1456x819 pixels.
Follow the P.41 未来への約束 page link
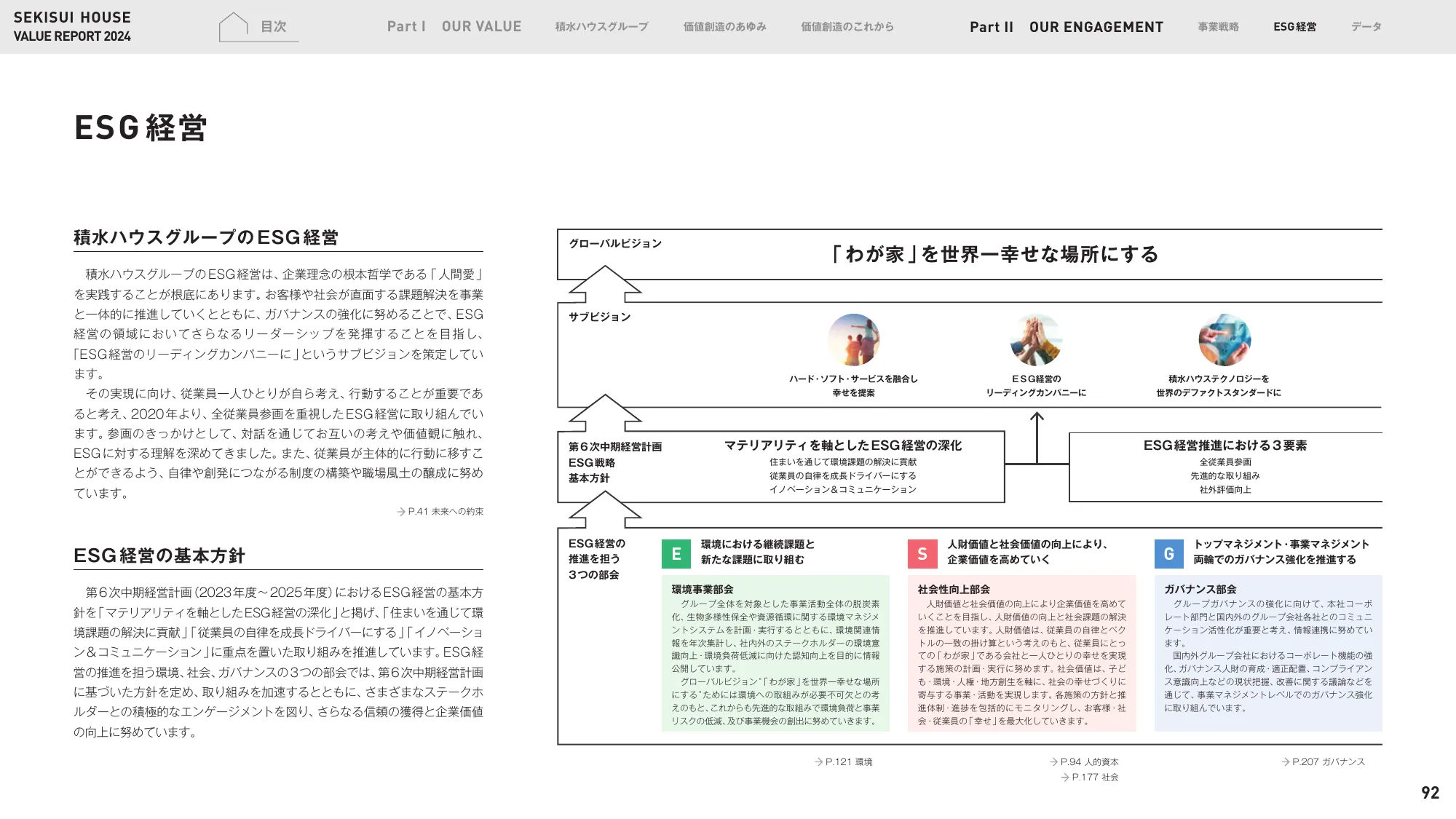pyautogui.click(x=440, y=512)
